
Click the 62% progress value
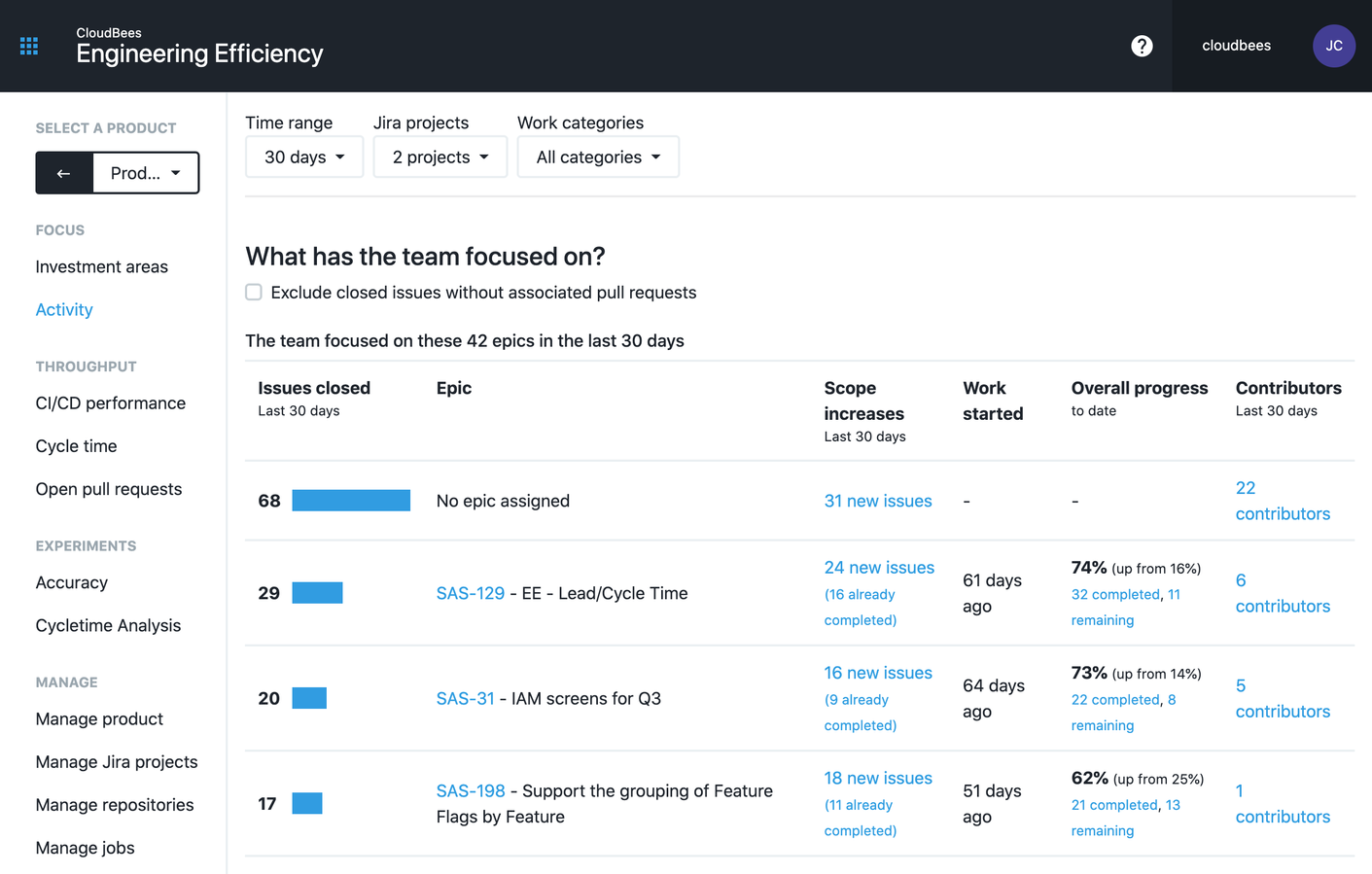pyautogui.click(x=1090, y=778)
